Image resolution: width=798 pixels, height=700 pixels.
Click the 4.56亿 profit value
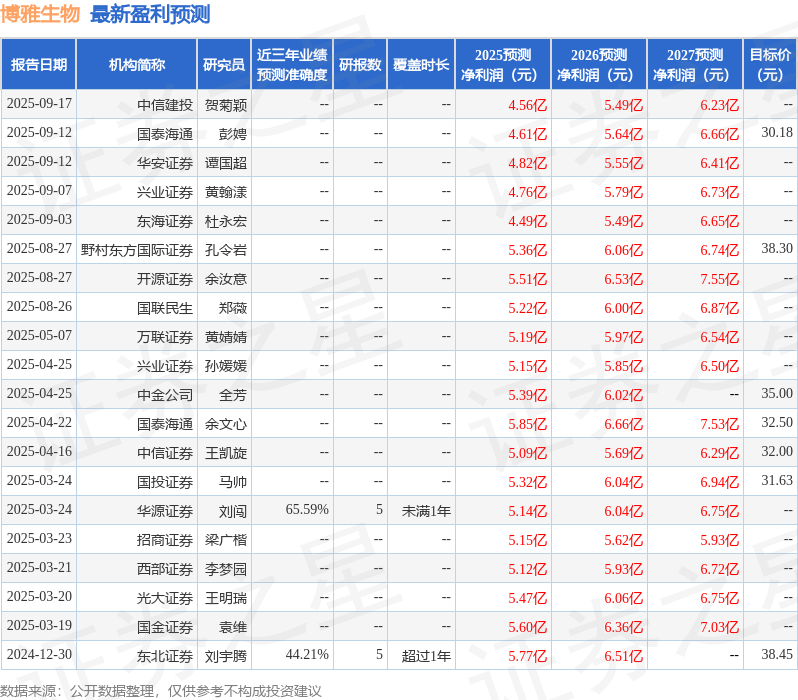[527, 105]
